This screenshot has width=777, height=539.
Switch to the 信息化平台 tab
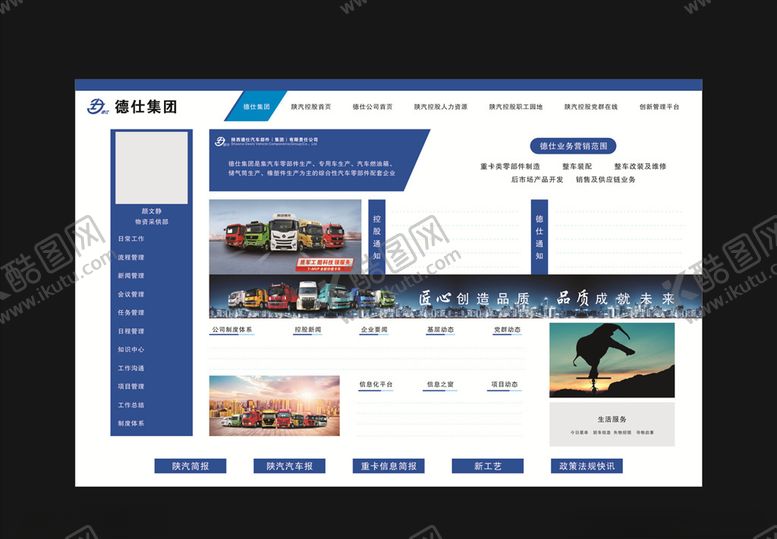coord(376,385)
